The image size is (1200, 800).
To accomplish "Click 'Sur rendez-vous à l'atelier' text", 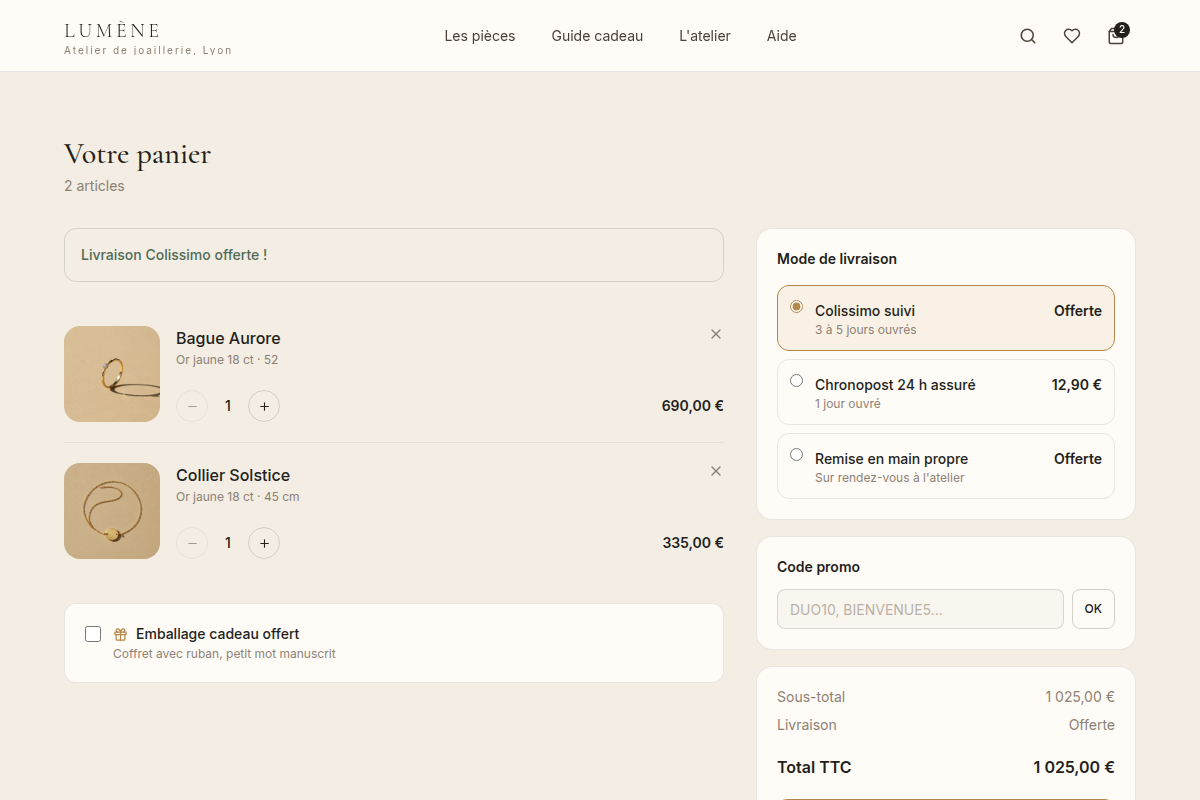I will pos(889,478).
